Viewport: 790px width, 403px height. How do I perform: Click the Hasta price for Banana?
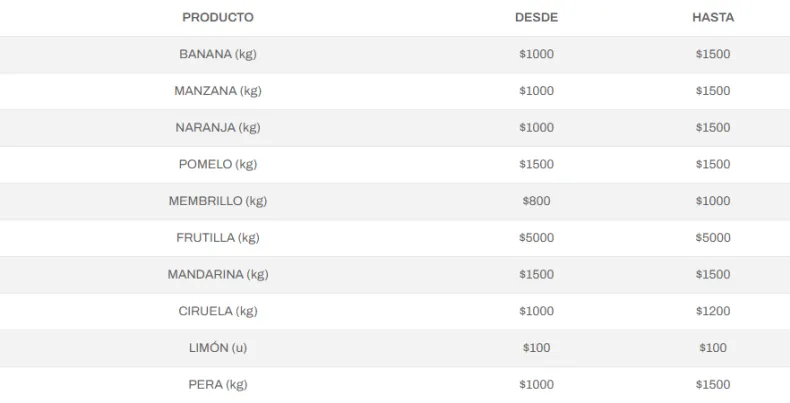(713, 54)
